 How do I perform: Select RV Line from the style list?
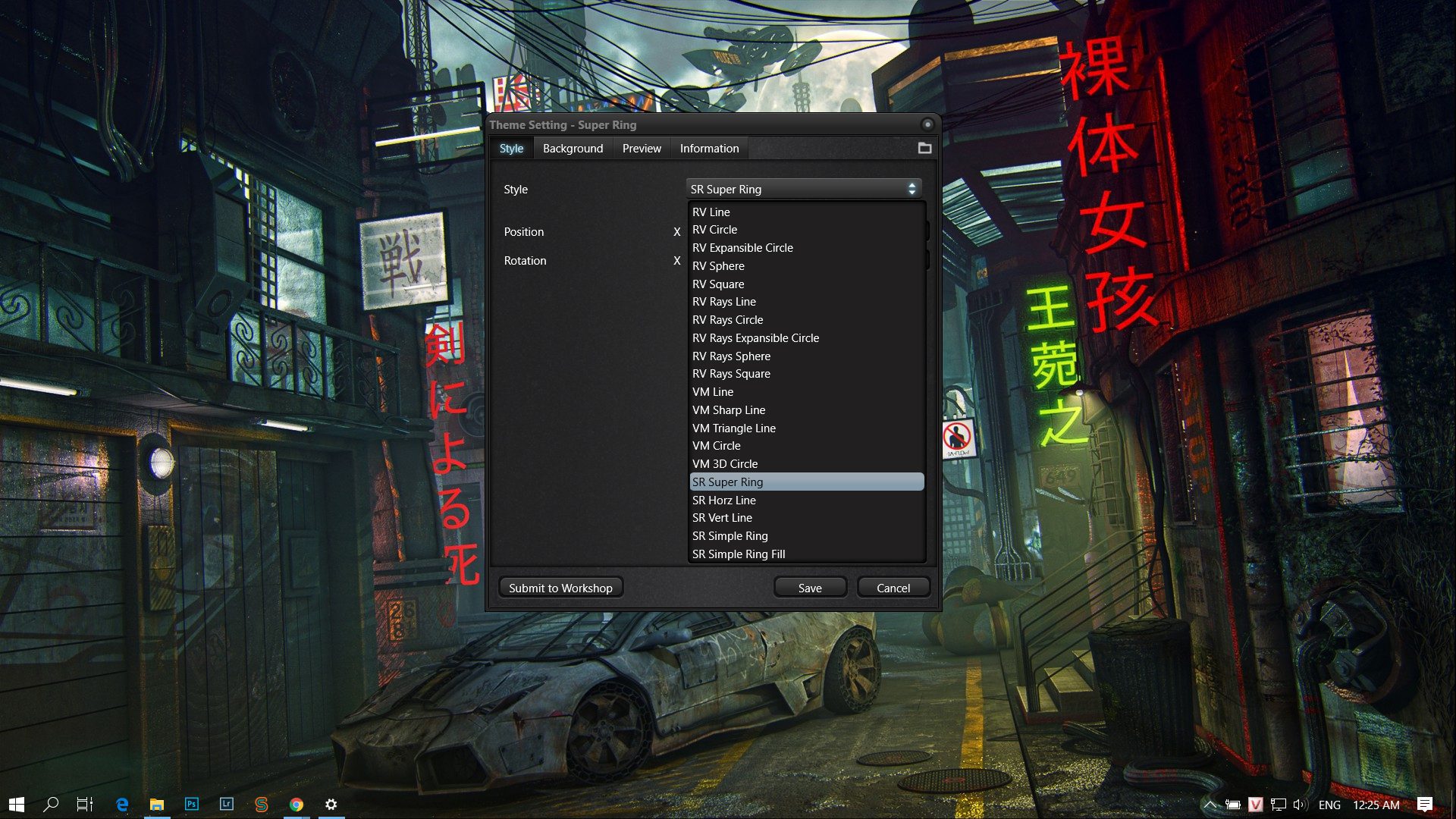[x=807, y=212]
